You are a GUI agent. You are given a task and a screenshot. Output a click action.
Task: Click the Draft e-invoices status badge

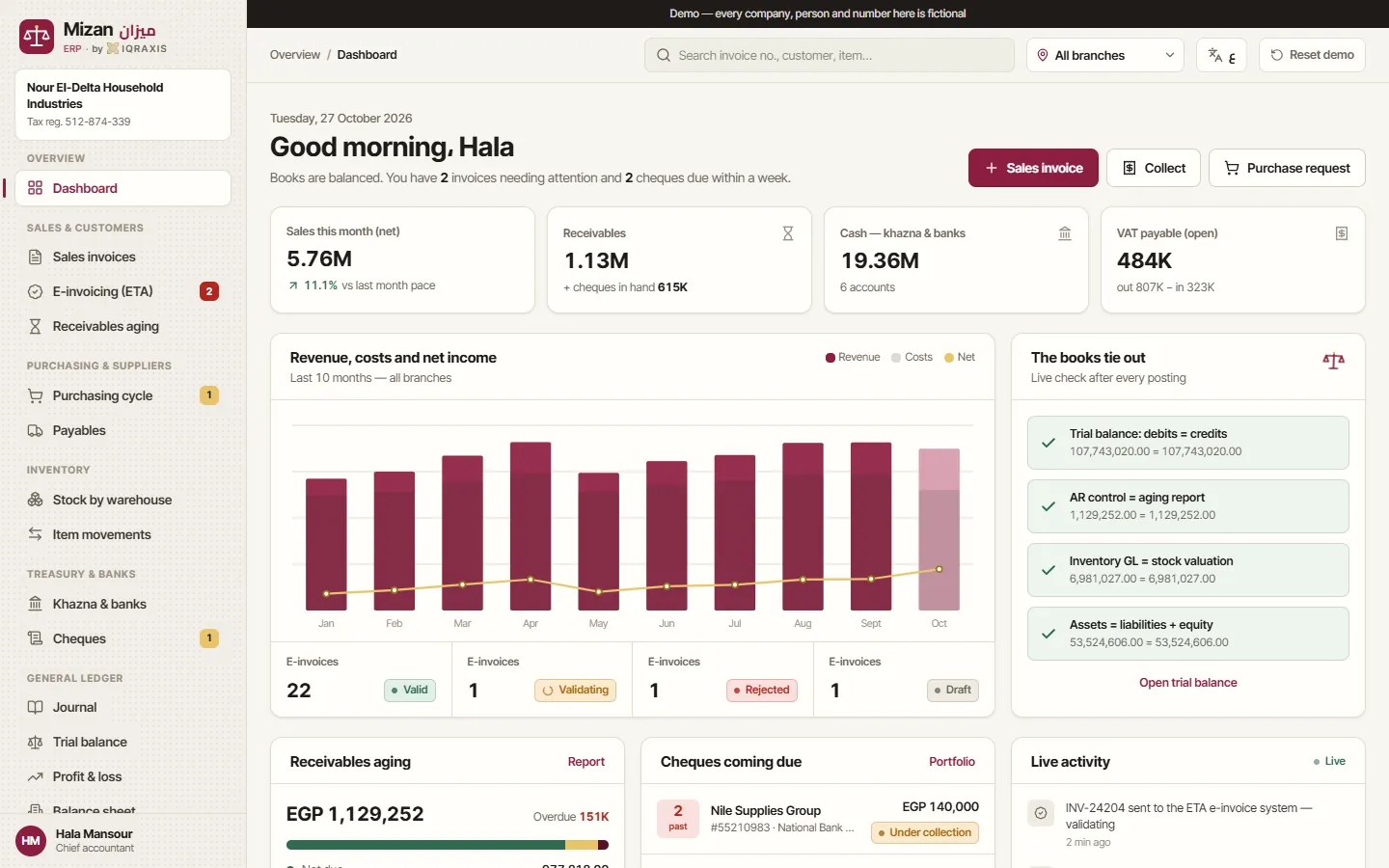tap(953, 690)
